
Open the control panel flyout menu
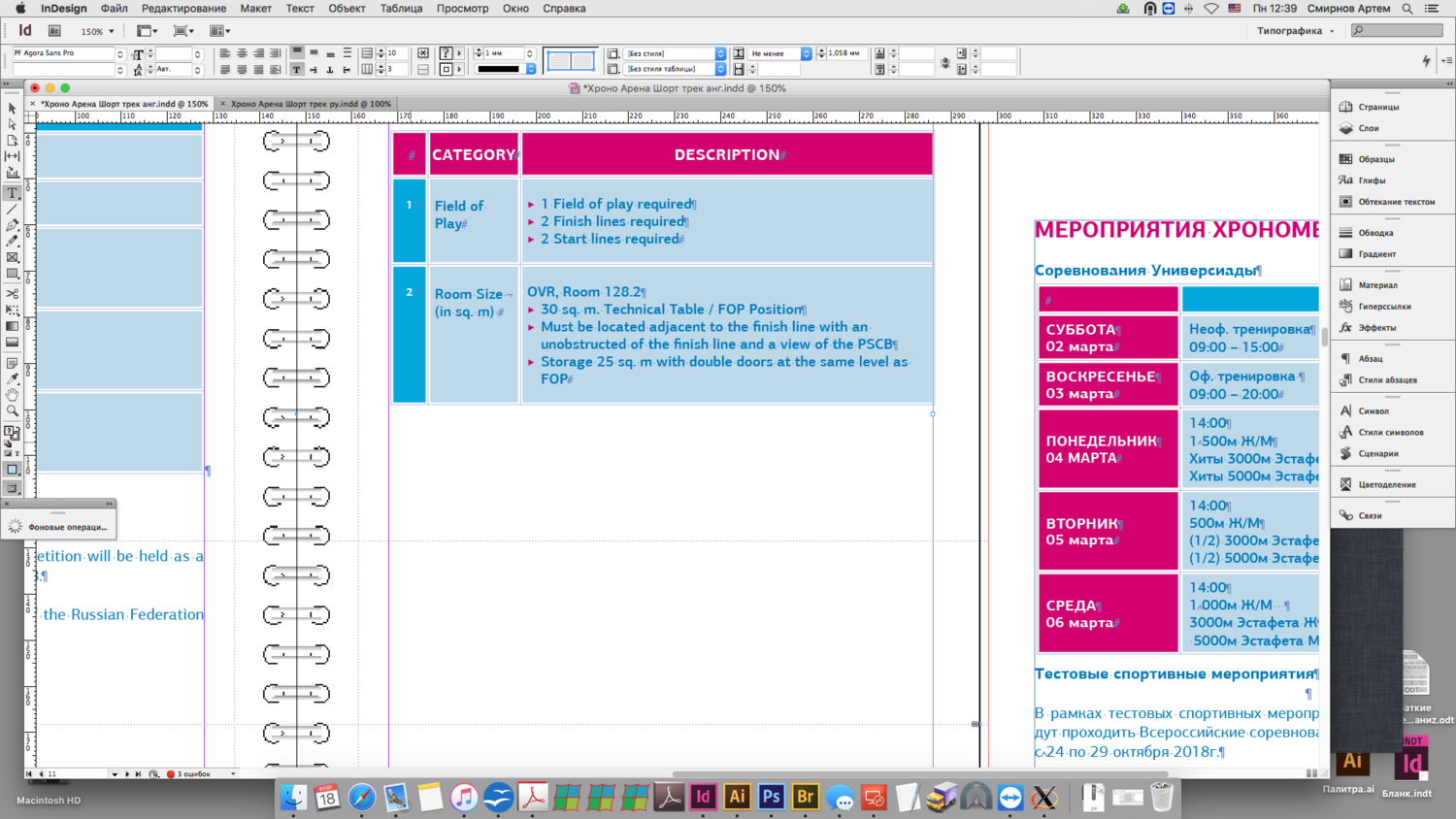1447,60
